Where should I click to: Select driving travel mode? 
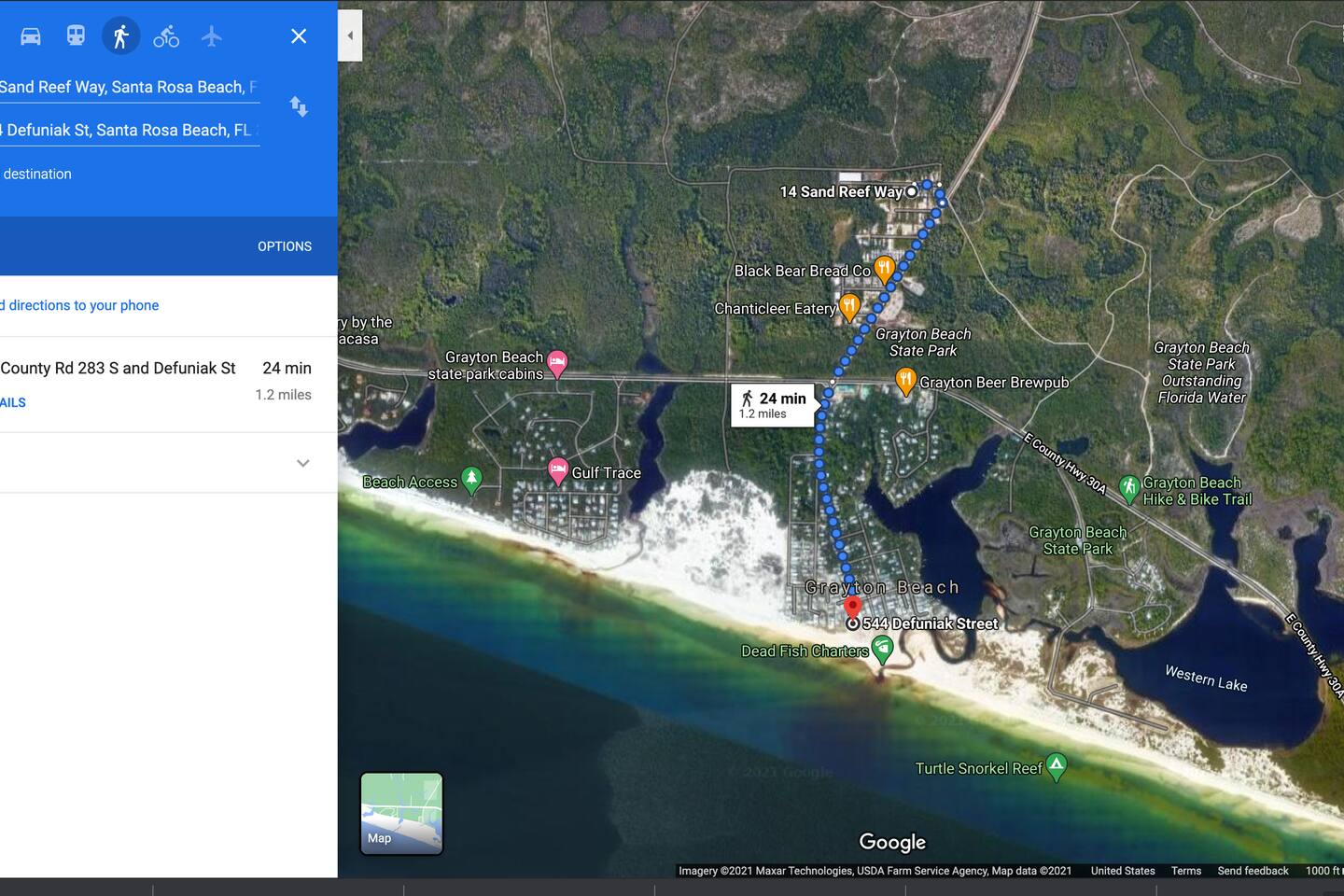(x=31, y=36)
